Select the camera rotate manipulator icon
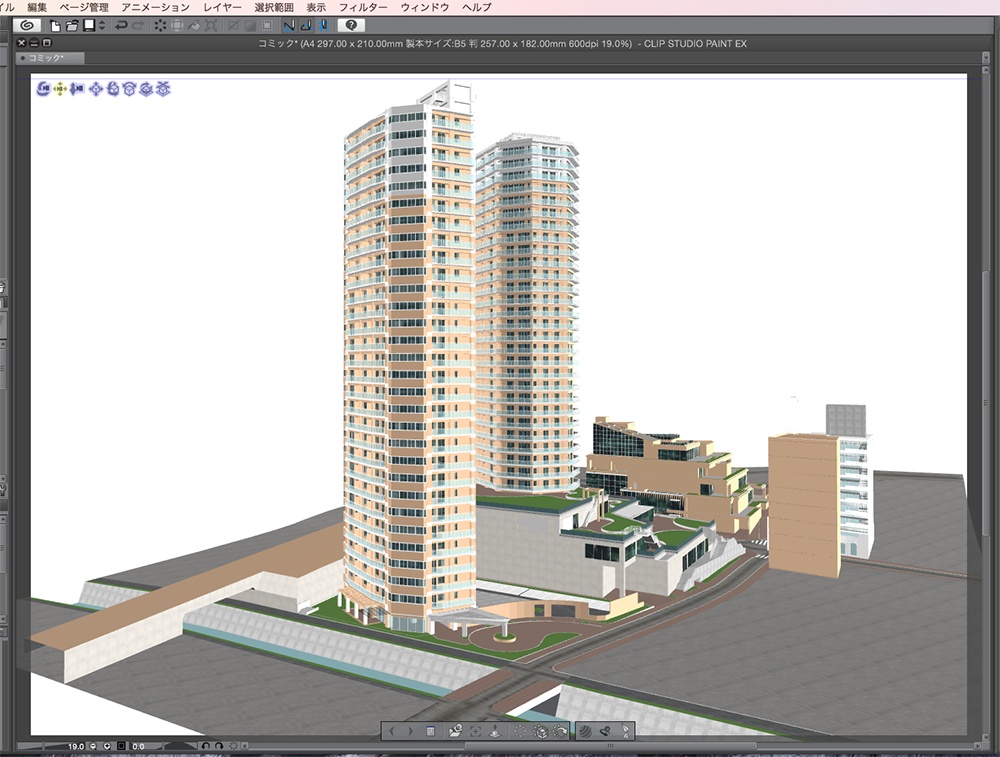This screenshot has width=1000, height=757. point(43,89)
